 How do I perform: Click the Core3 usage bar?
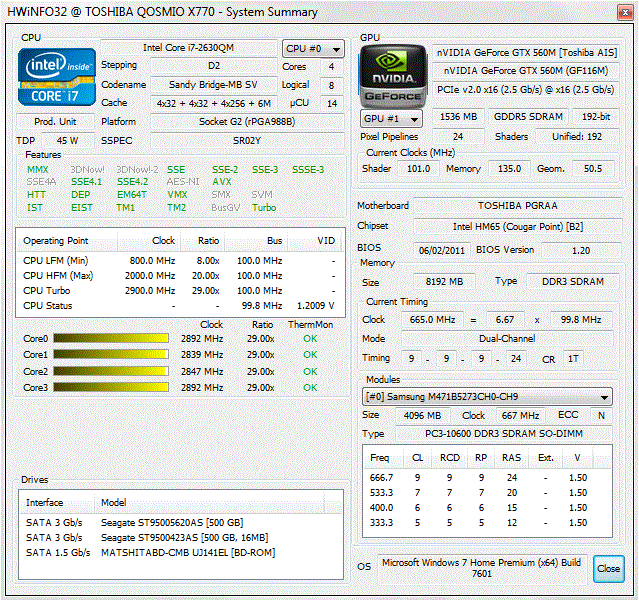tap(111, 387)
